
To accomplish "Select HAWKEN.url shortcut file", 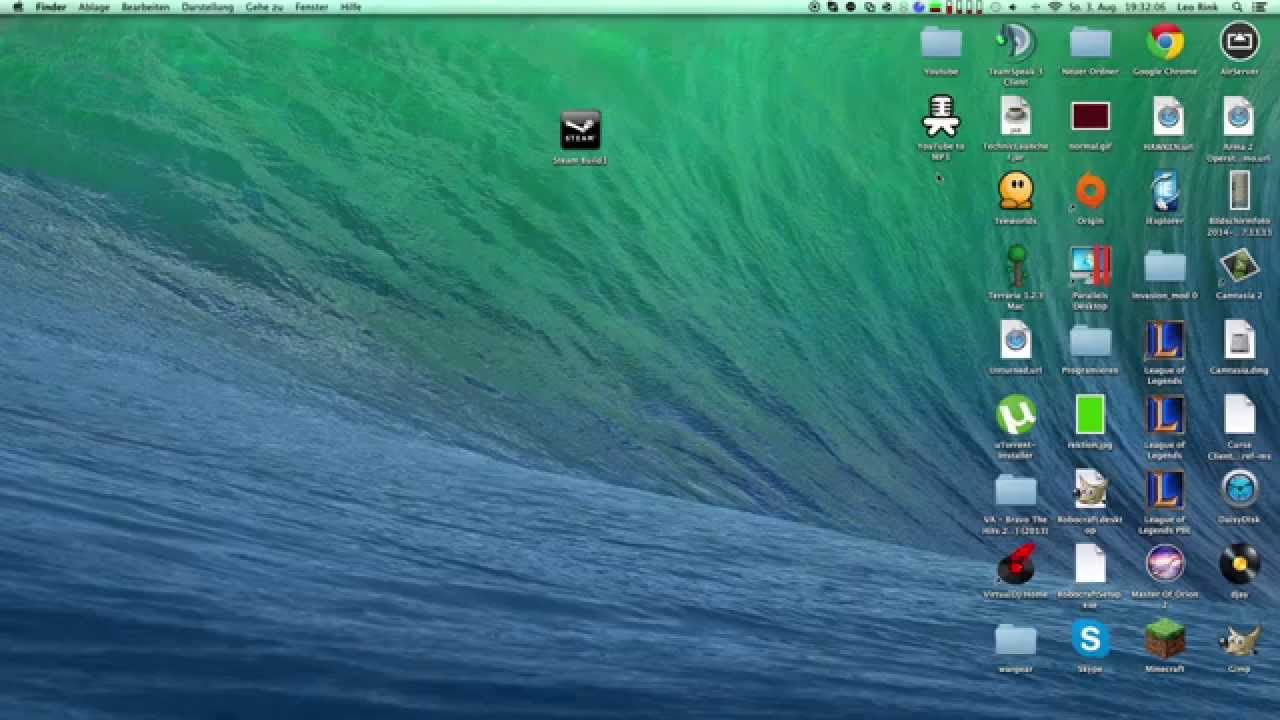I will click(1166, 116).
